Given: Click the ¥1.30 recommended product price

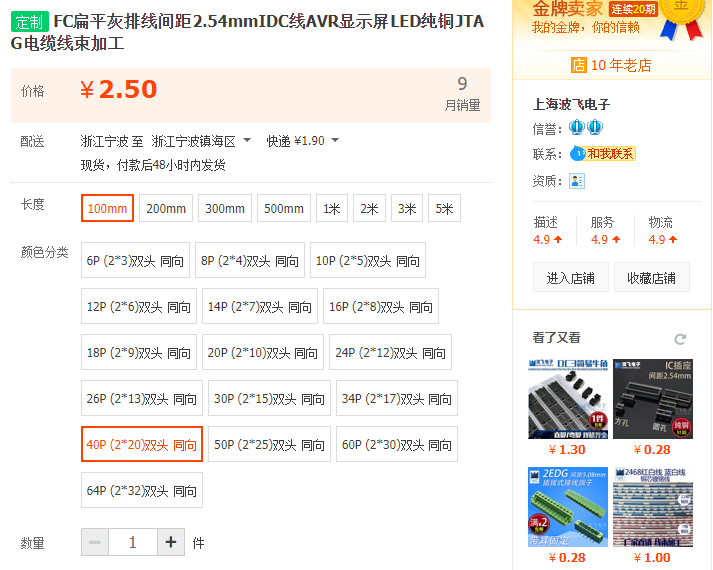Looking at the screenshot, I should pos(567,450).
